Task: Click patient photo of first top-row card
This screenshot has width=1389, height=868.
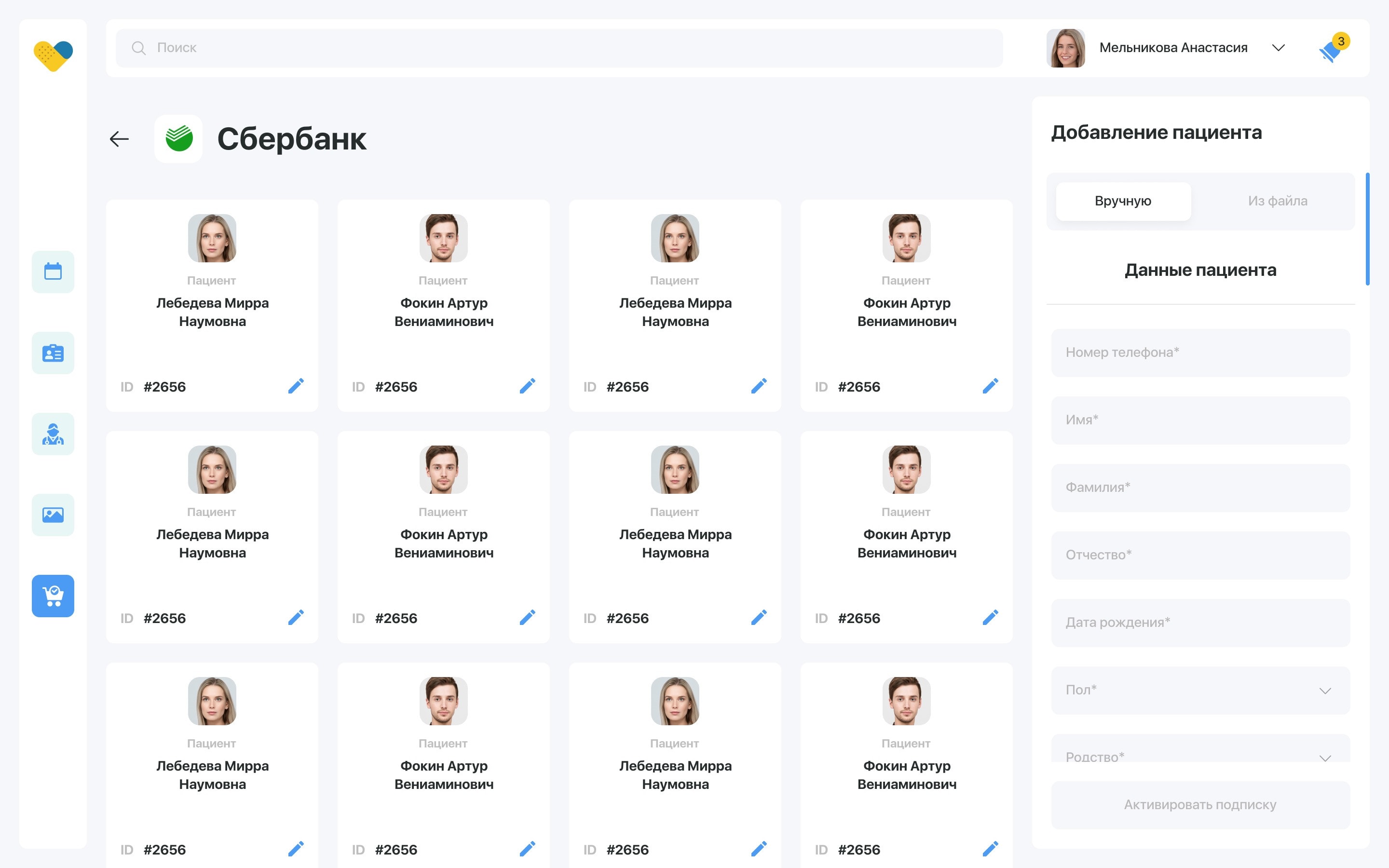Action: 212,238
